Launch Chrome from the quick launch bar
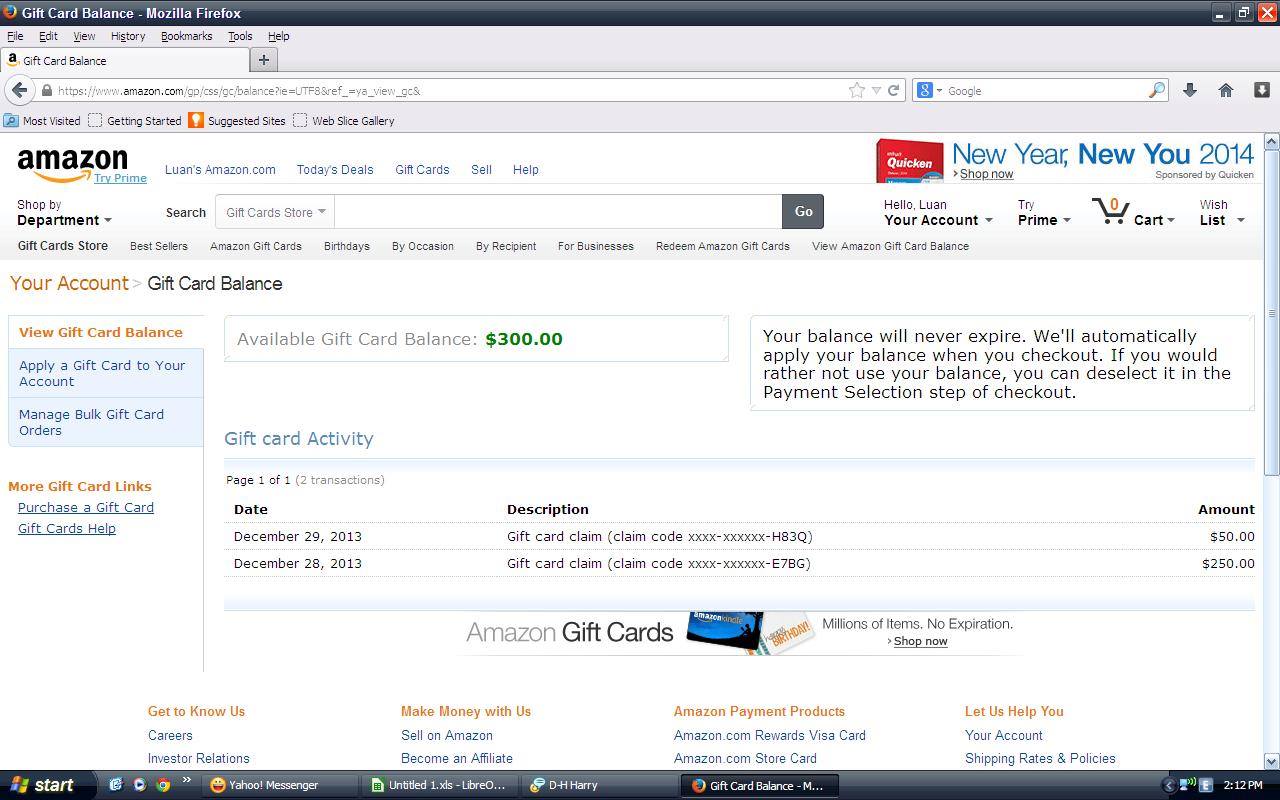The width and height of the screenshot is (1280, 800). (163, 785)
